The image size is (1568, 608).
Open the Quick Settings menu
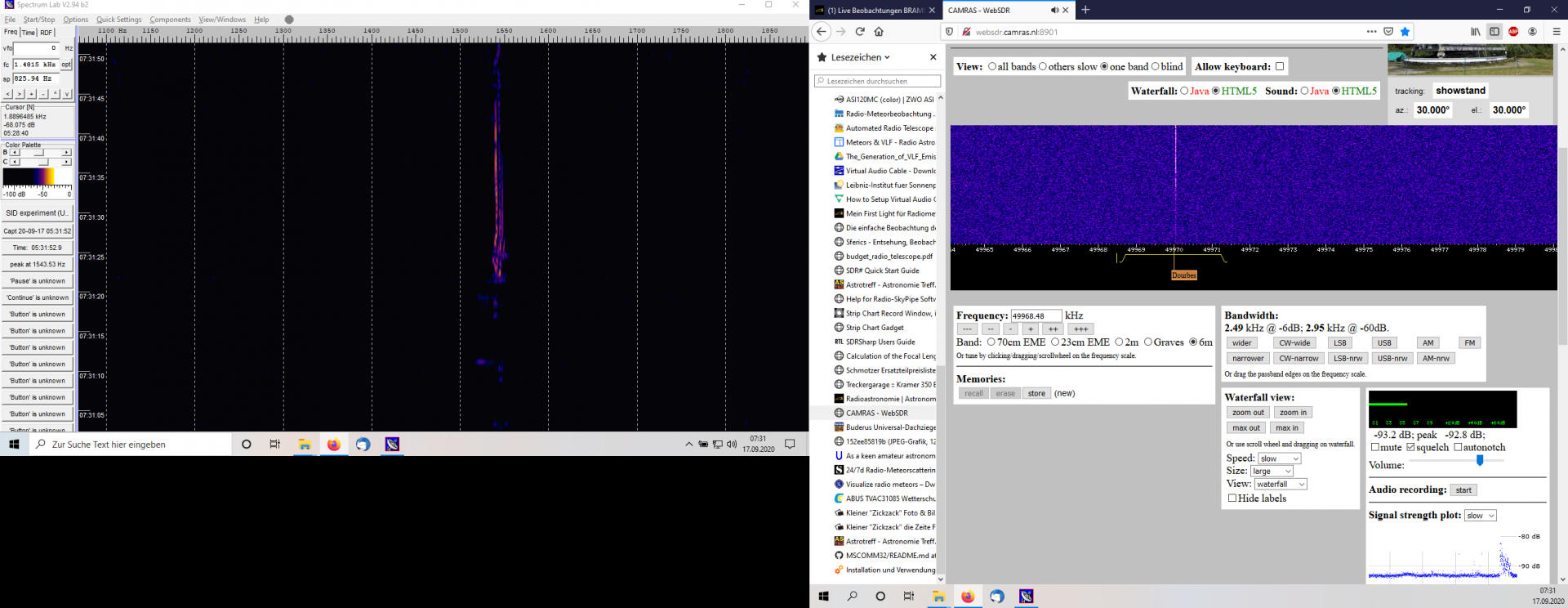coord(119,20)
